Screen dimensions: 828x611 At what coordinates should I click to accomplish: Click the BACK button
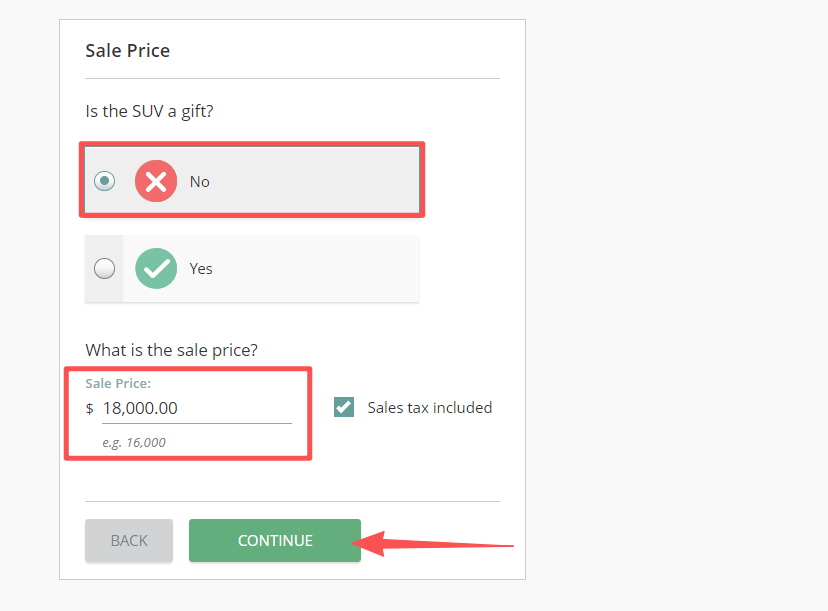(129, 540)
